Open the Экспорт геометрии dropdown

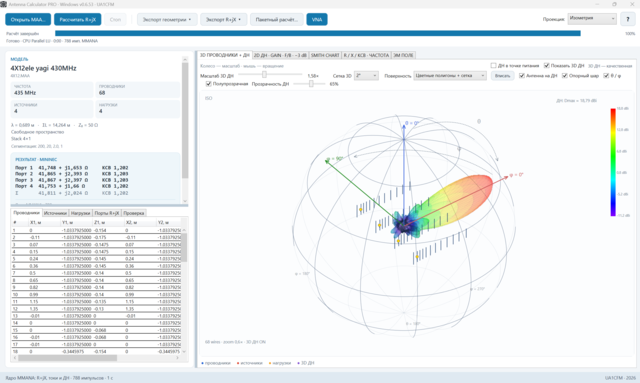coord(167,20)
